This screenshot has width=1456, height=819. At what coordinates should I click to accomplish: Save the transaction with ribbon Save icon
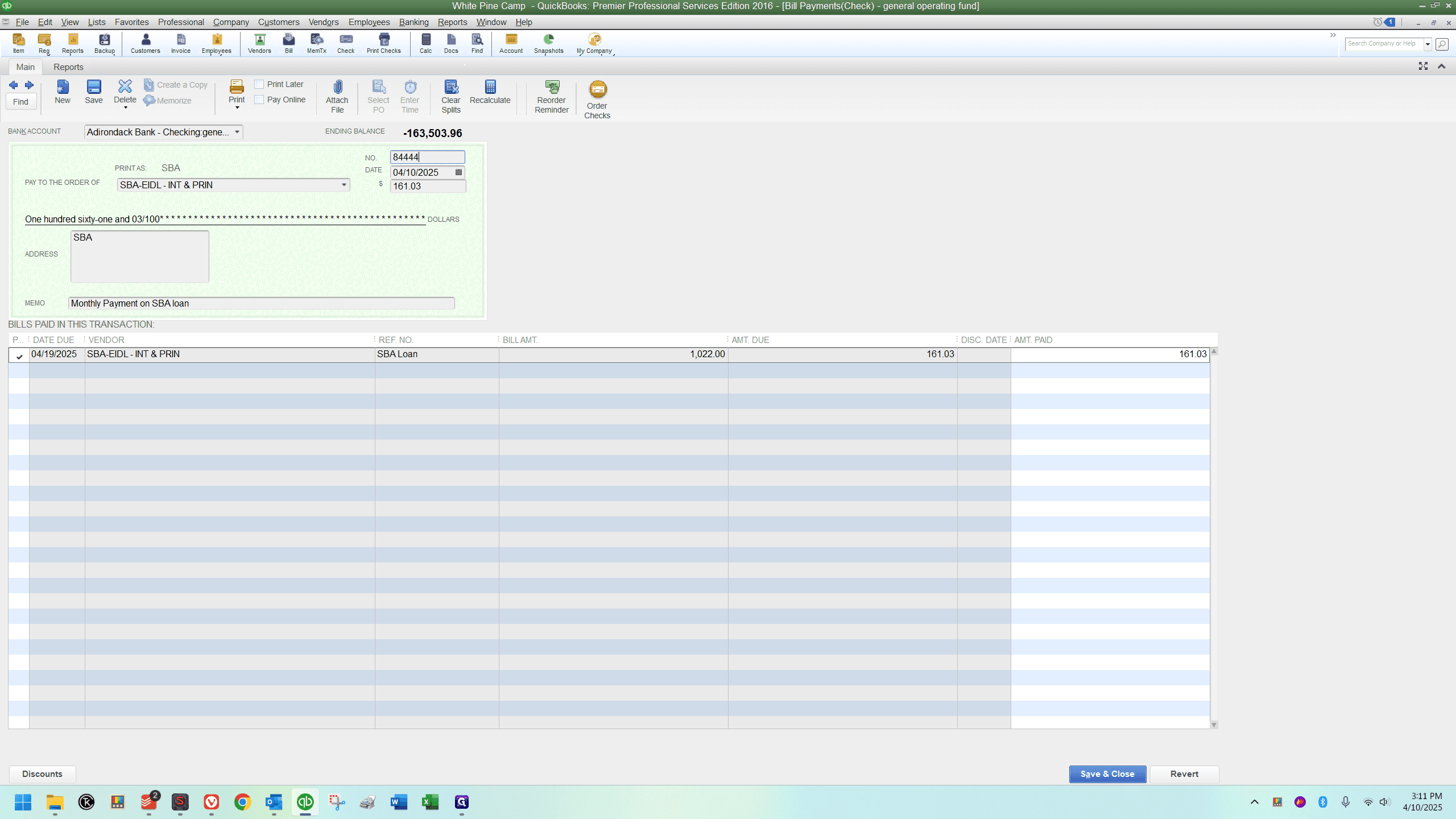pos(94,92)
